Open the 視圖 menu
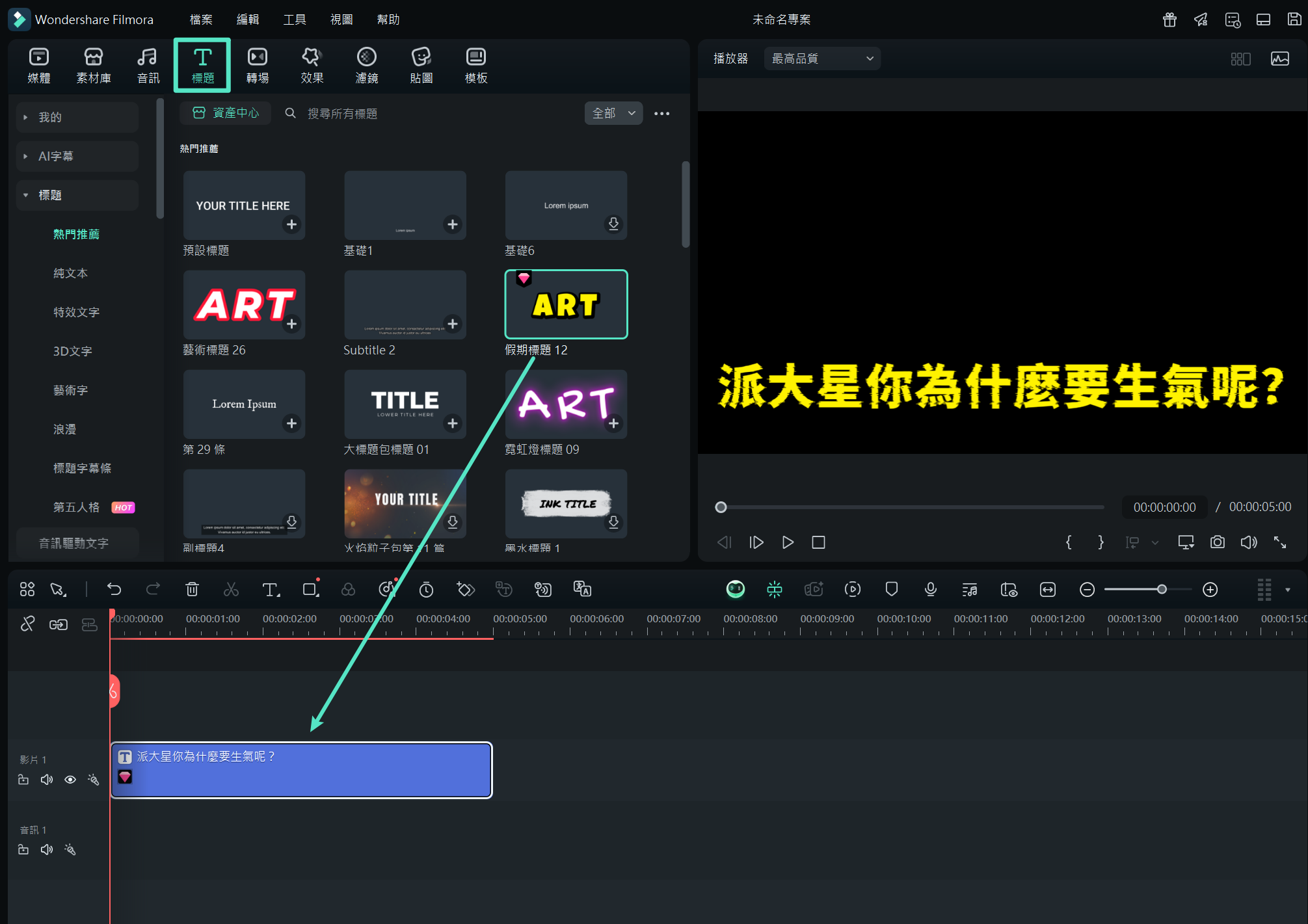Viewport: 1308px width, 924px height. (341, 20)
